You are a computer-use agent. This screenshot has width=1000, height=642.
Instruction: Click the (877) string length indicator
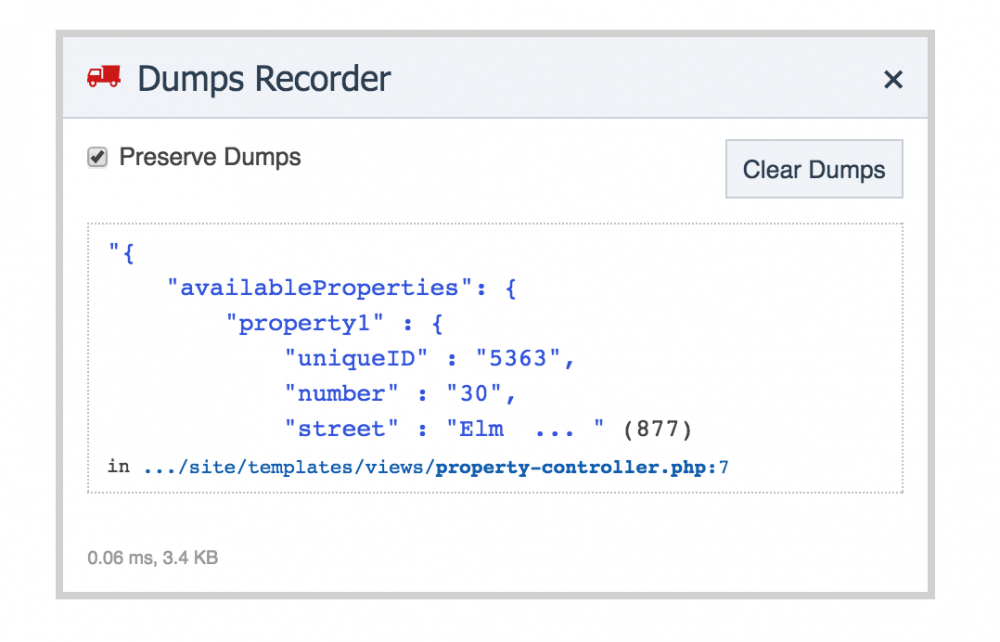657,429
